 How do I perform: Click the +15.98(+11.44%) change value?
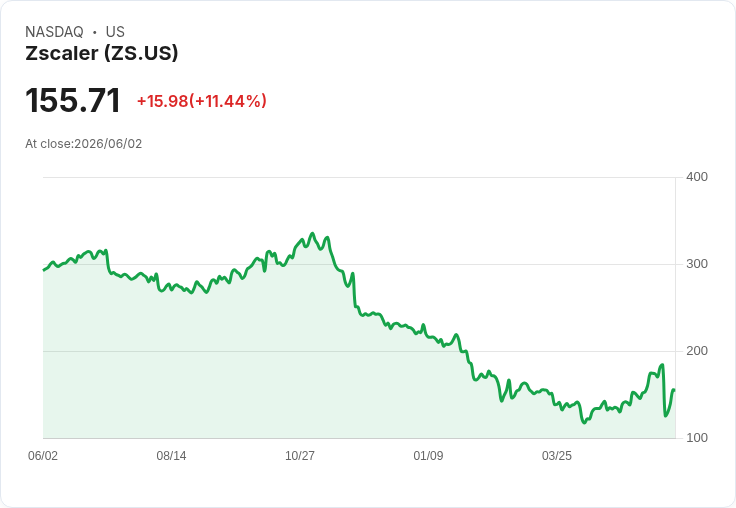(202, 101)
